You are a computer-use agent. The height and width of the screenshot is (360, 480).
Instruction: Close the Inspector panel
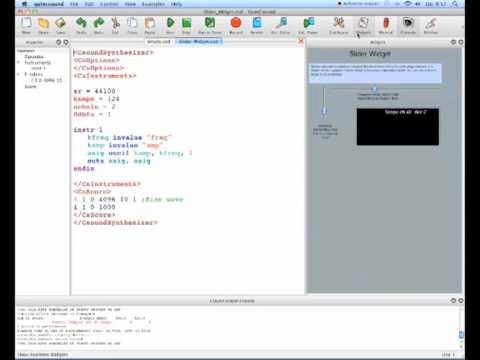[x=66, y=42]
